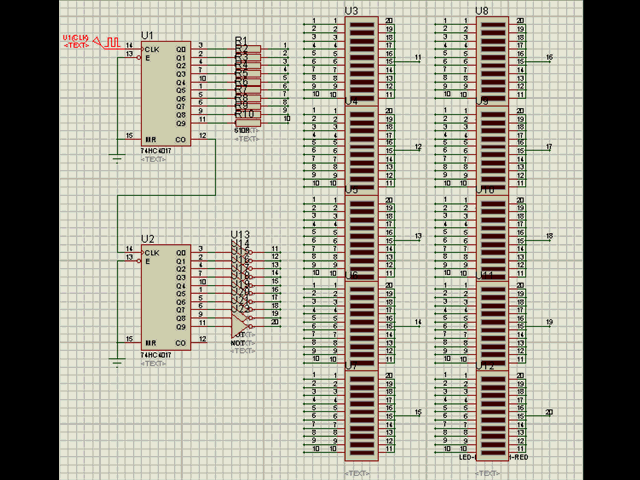
Task: Click the E enable pin name on U1
Action: (x=148, y=58)
